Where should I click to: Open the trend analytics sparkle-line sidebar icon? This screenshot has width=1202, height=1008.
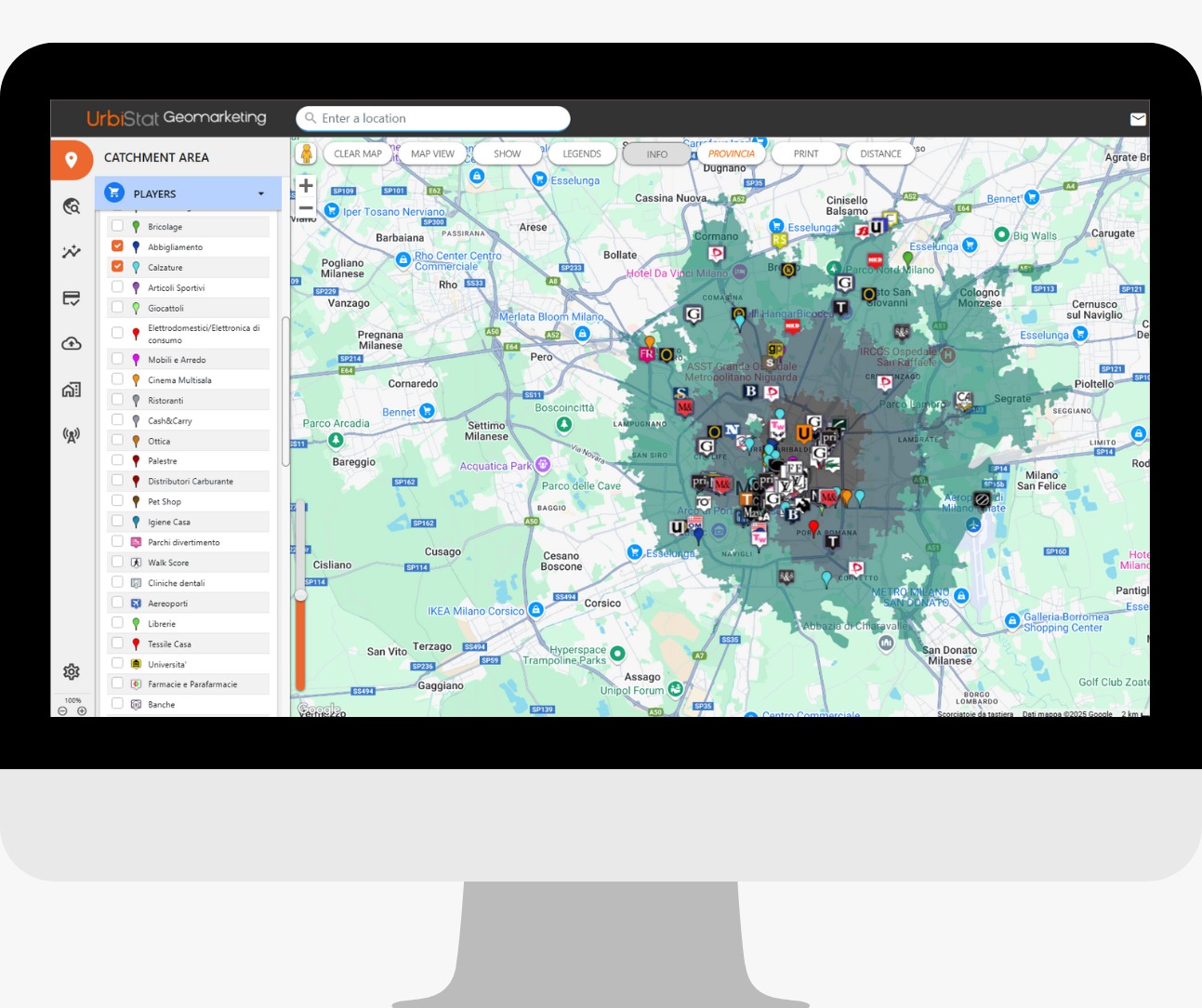pyautogui.click(x=72, y=252)
